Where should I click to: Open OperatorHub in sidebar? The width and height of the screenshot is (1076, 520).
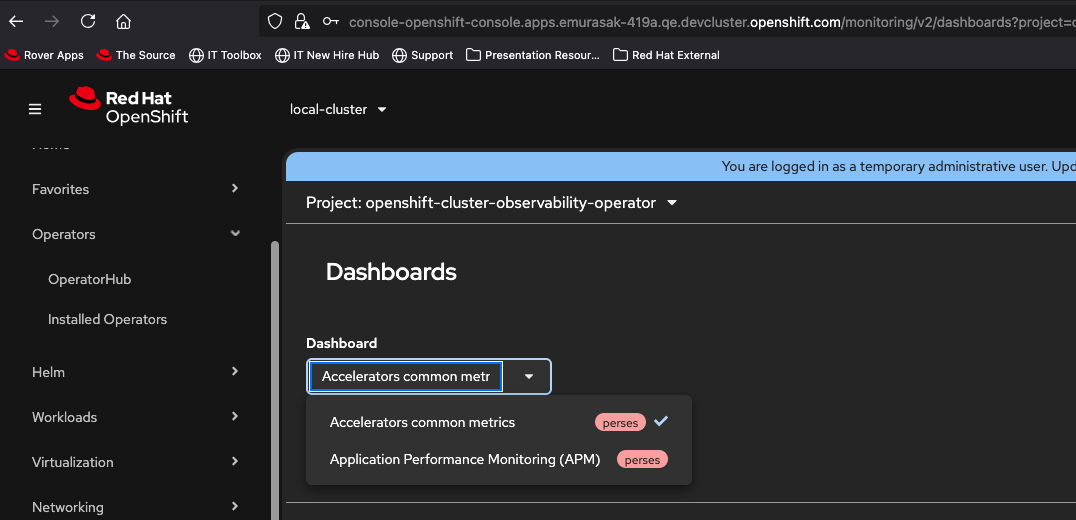[89, 279]
